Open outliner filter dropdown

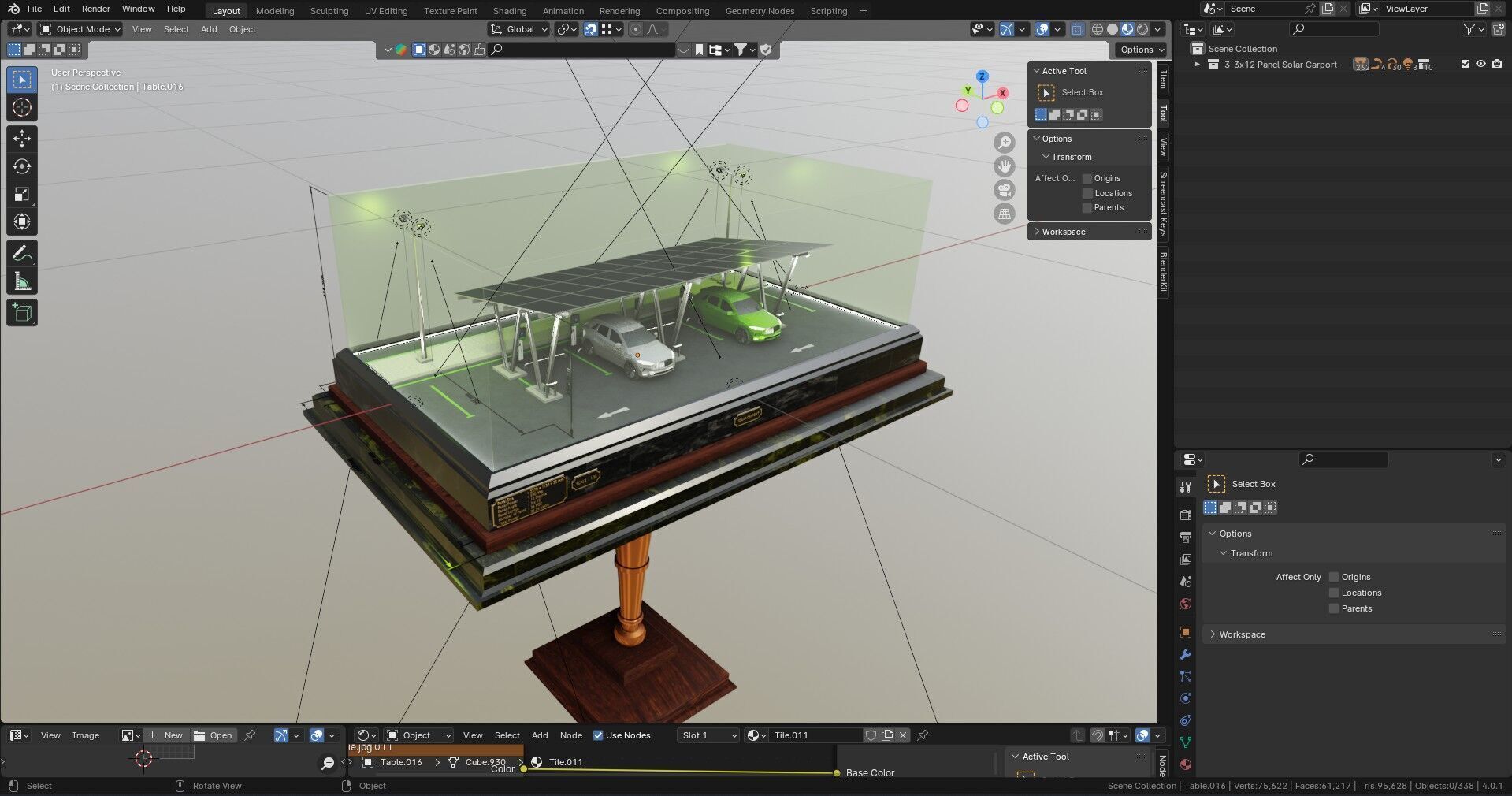(x=1475, y=29)
